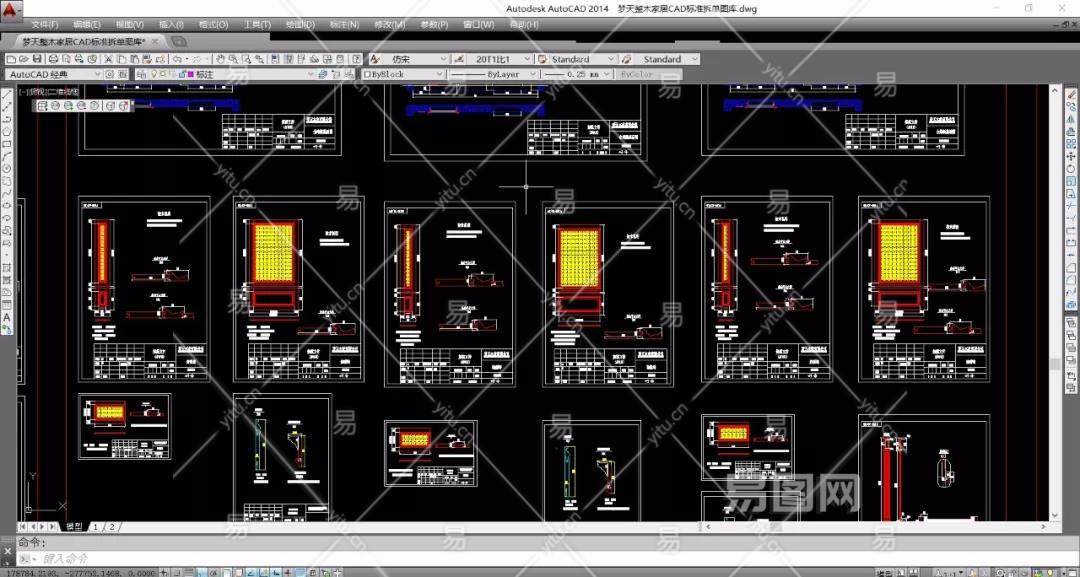Open the 工具(T) menu
This screenshot has height=577, width=1080.
pos(257,25)
